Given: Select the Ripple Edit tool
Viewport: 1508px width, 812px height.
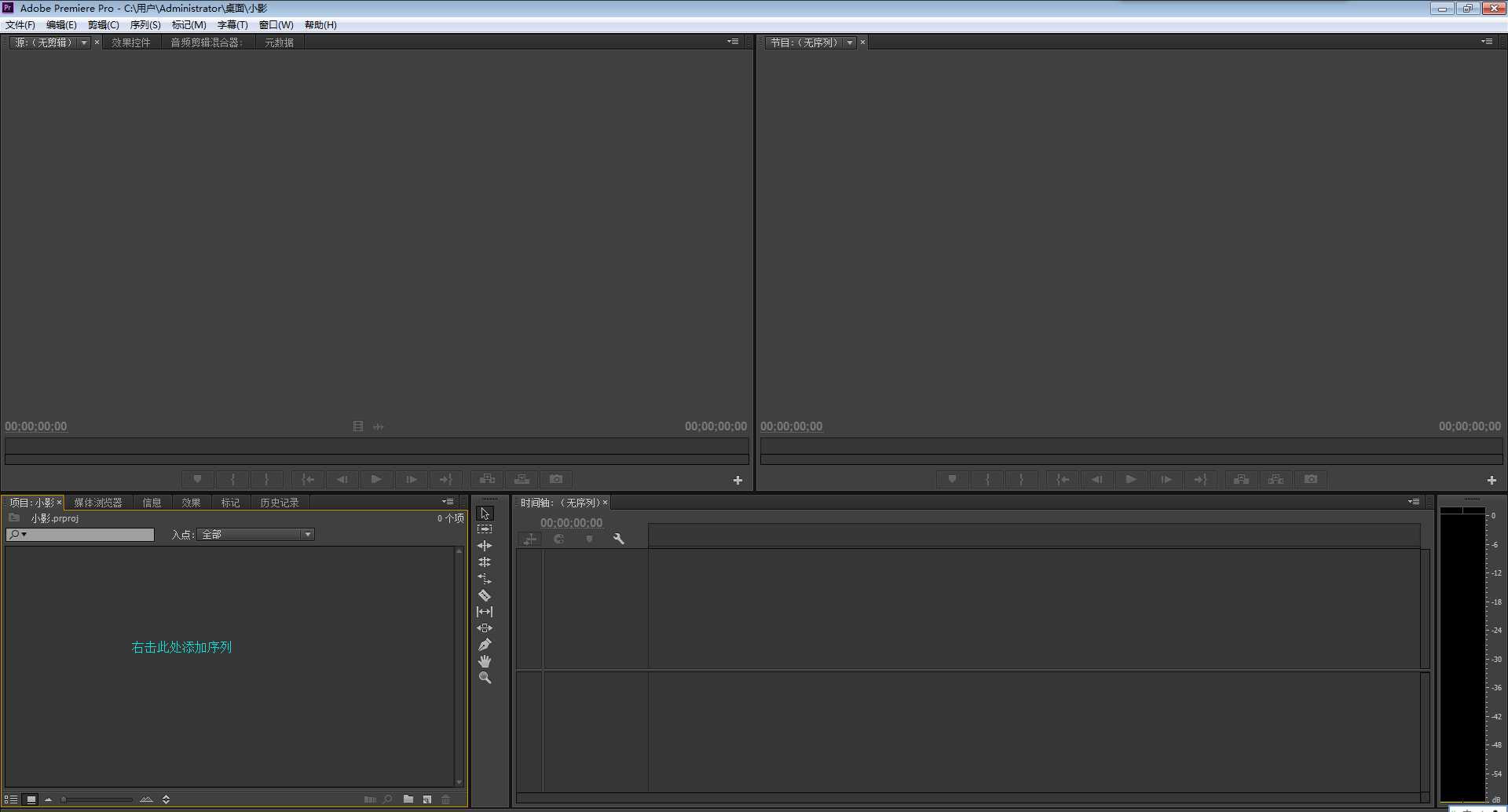Looking at the screenshot, I should click(485, 546).
